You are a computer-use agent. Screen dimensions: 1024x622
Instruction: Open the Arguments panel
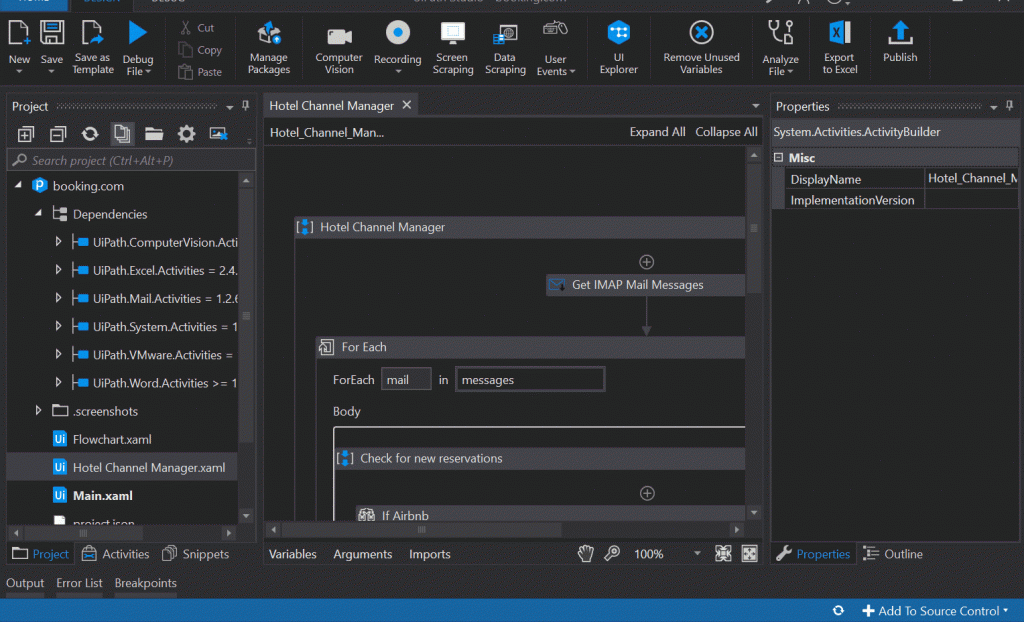362,554
